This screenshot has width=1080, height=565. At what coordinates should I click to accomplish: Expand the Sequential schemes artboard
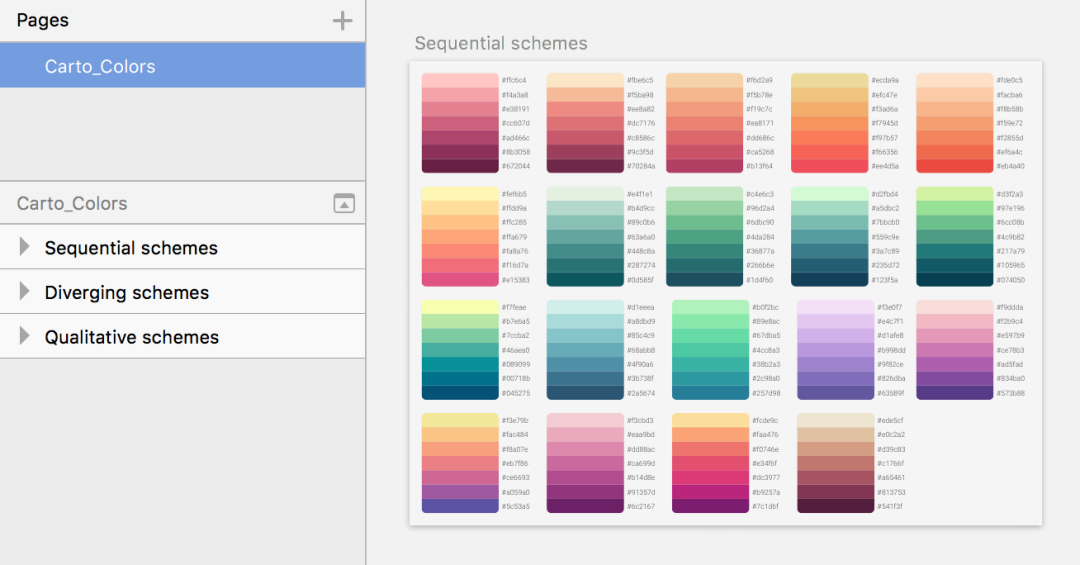point(25,247)
